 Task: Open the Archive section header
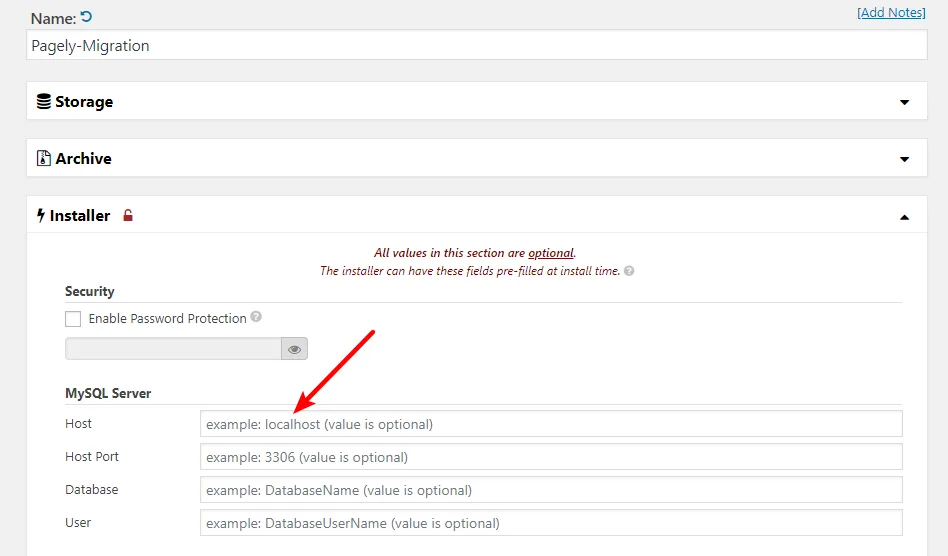click(476, 158)
